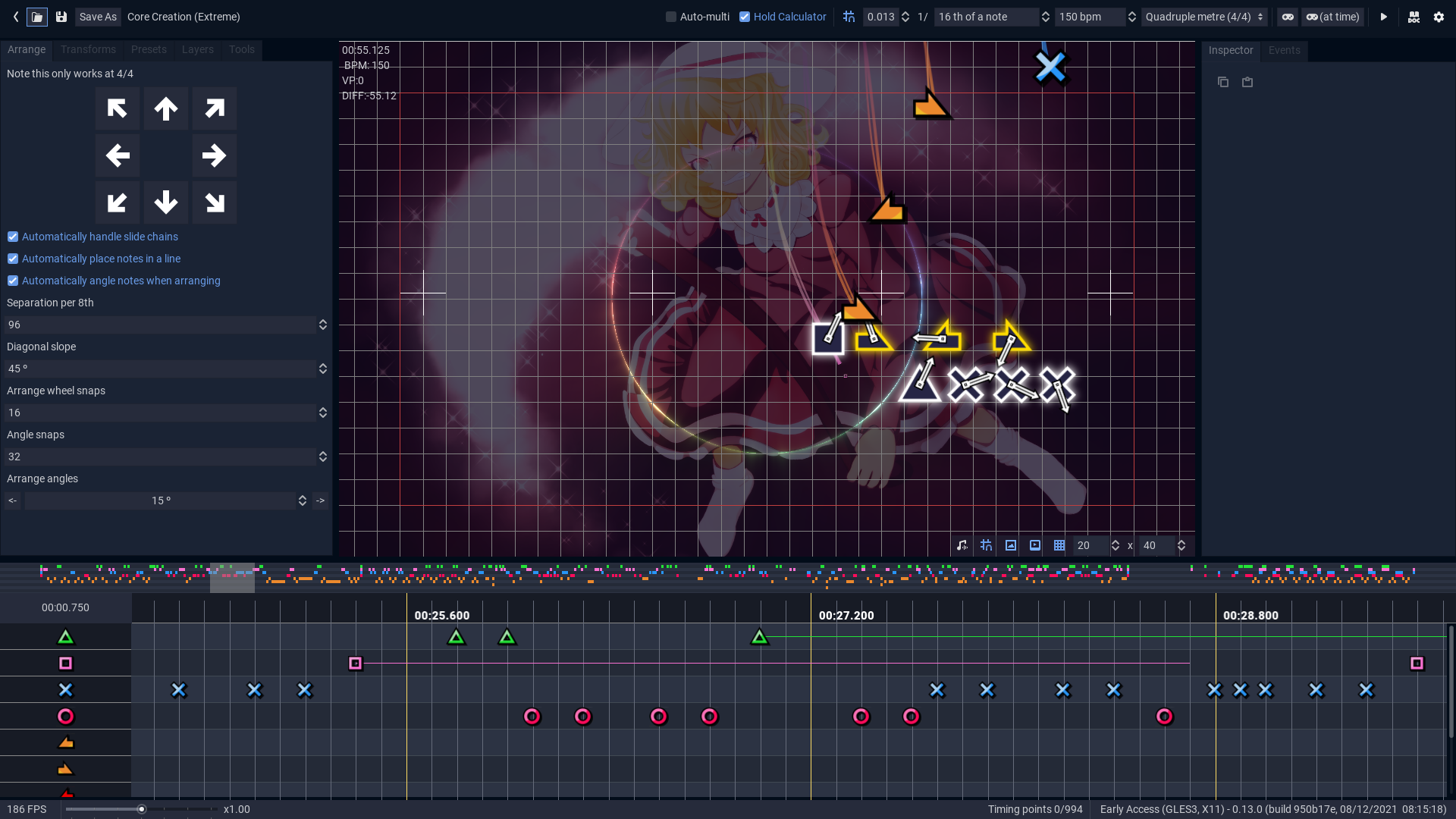Click the back chevron in top bar
The height and width of the screenshot is (819, 1456).
point(15,17)
